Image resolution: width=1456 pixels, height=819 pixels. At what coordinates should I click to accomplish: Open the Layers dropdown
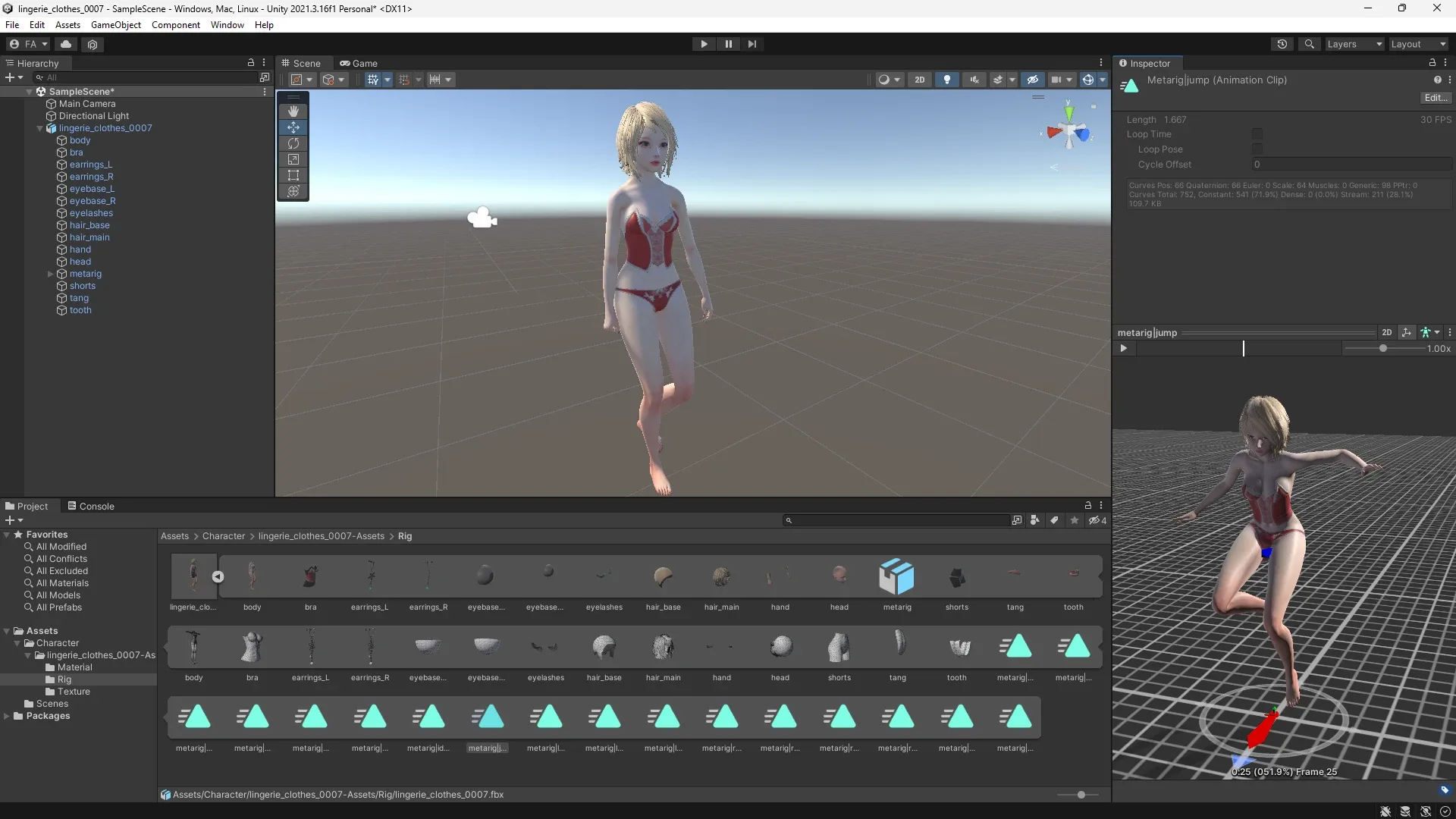tap(1353, 44)
